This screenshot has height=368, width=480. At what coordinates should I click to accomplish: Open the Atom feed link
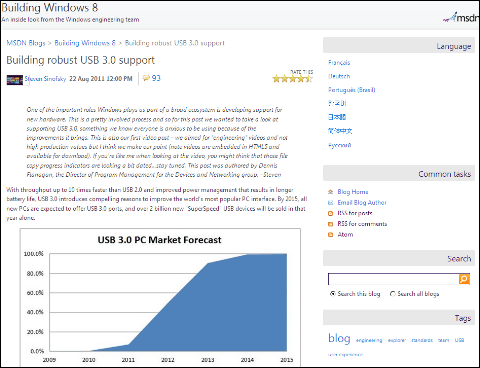(x=345, y=234)
